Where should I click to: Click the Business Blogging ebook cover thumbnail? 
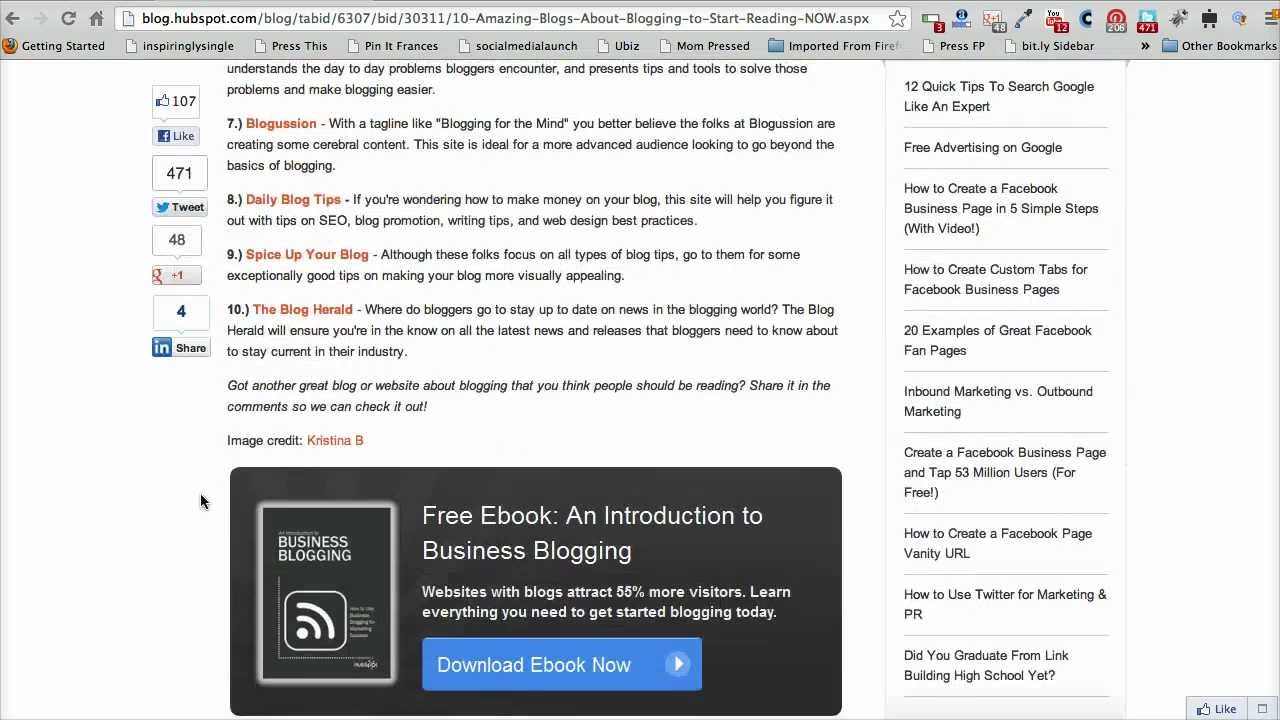[326, 594]
